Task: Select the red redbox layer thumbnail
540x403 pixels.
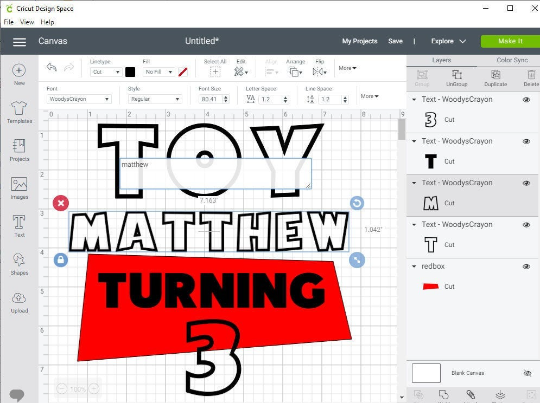Action: (x=430, y=286)
